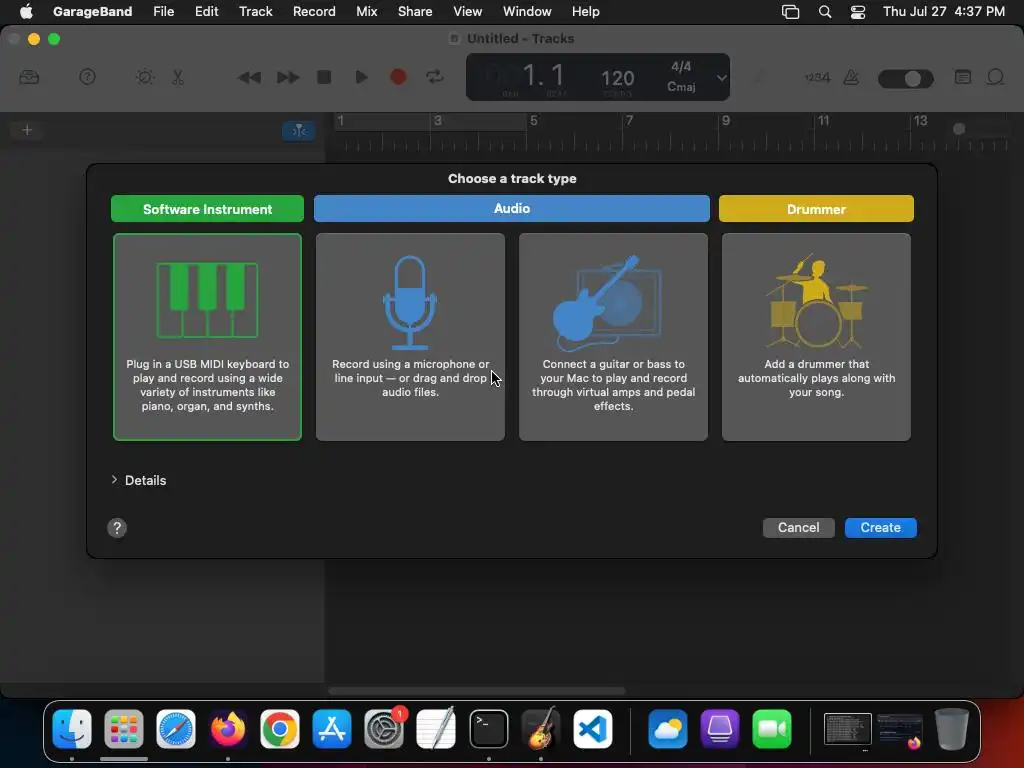Viewport: 1024px width, 768px height.
Task: Open the Edit menu
Action: pos(206,11)
